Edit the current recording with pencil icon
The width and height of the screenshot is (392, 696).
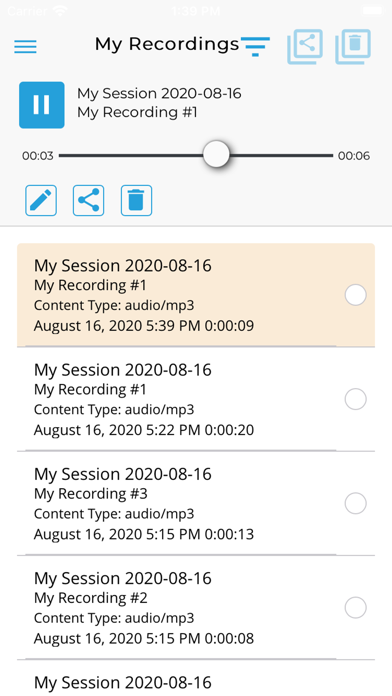click(x=41, y=201)
